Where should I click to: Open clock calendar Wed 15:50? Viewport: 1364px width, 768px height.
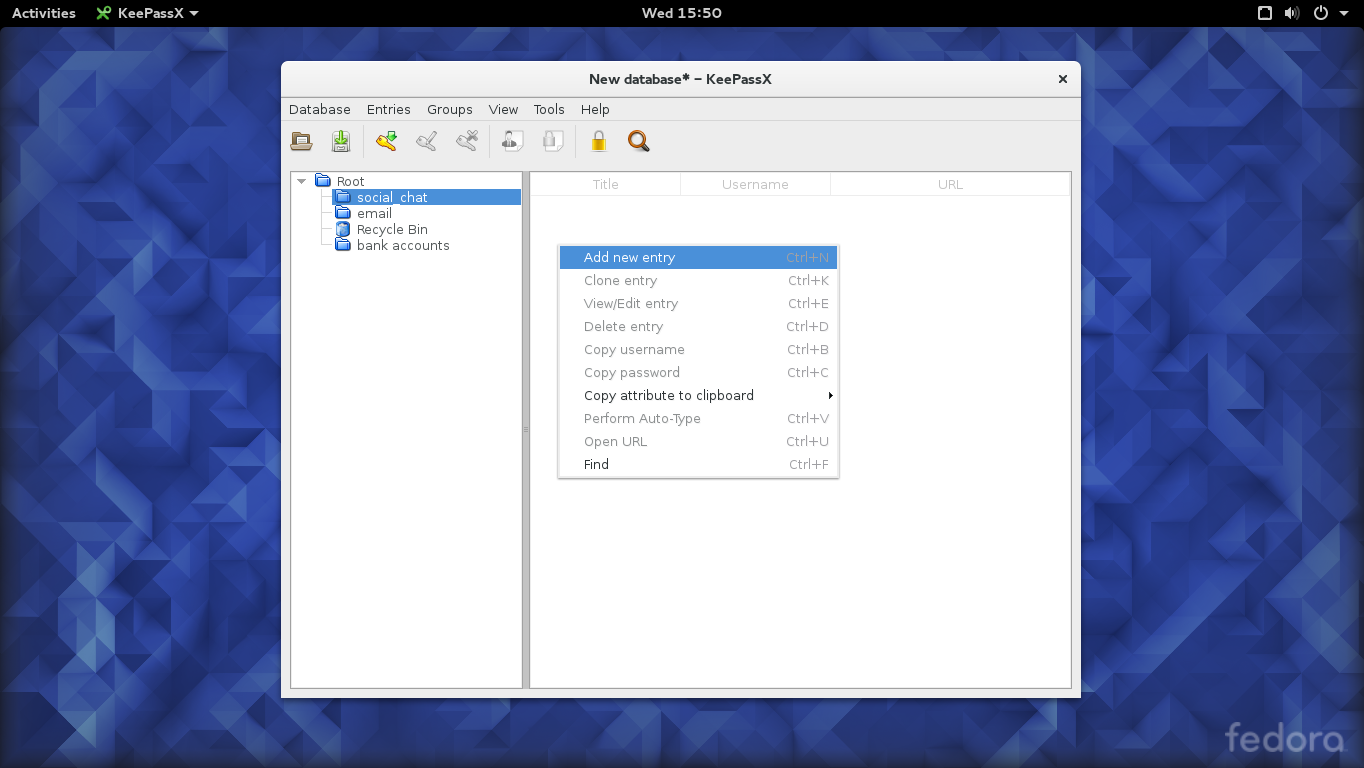pyautogui.click(x=681, y=13)
